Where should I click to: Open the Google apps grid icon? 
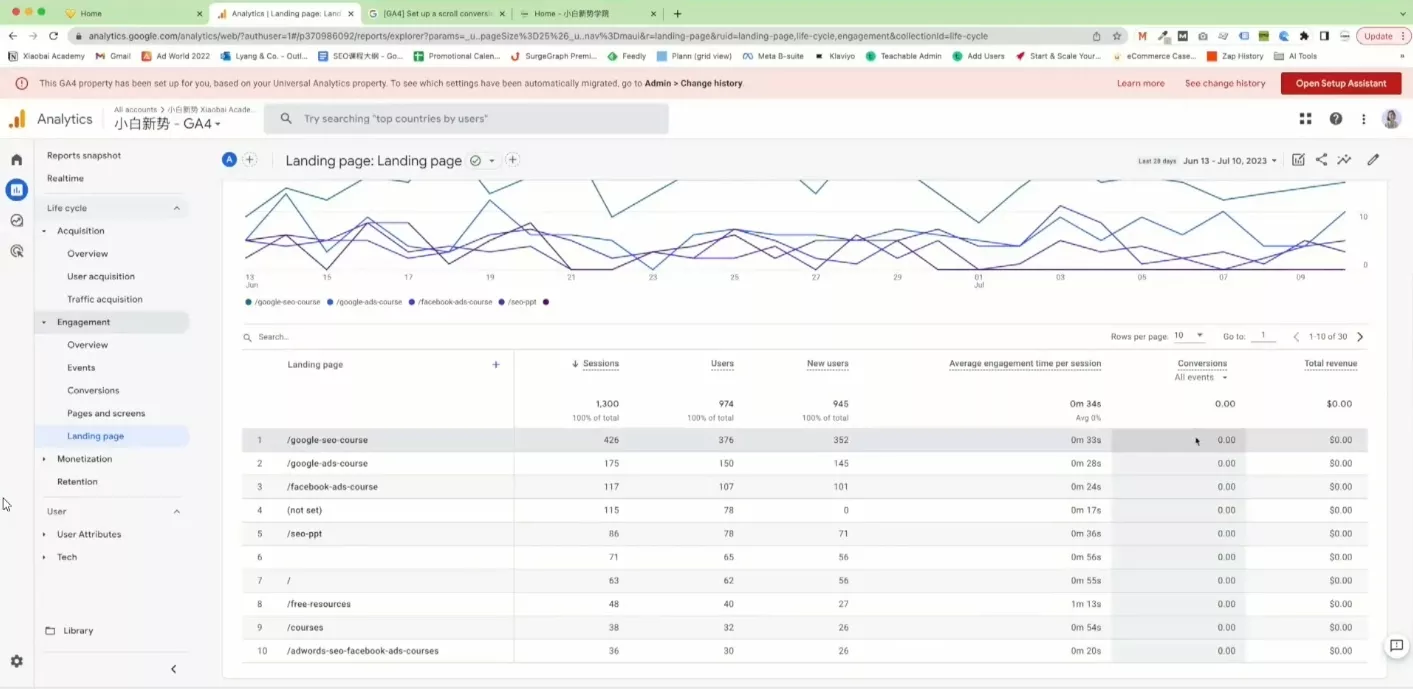coord(1305,119)
